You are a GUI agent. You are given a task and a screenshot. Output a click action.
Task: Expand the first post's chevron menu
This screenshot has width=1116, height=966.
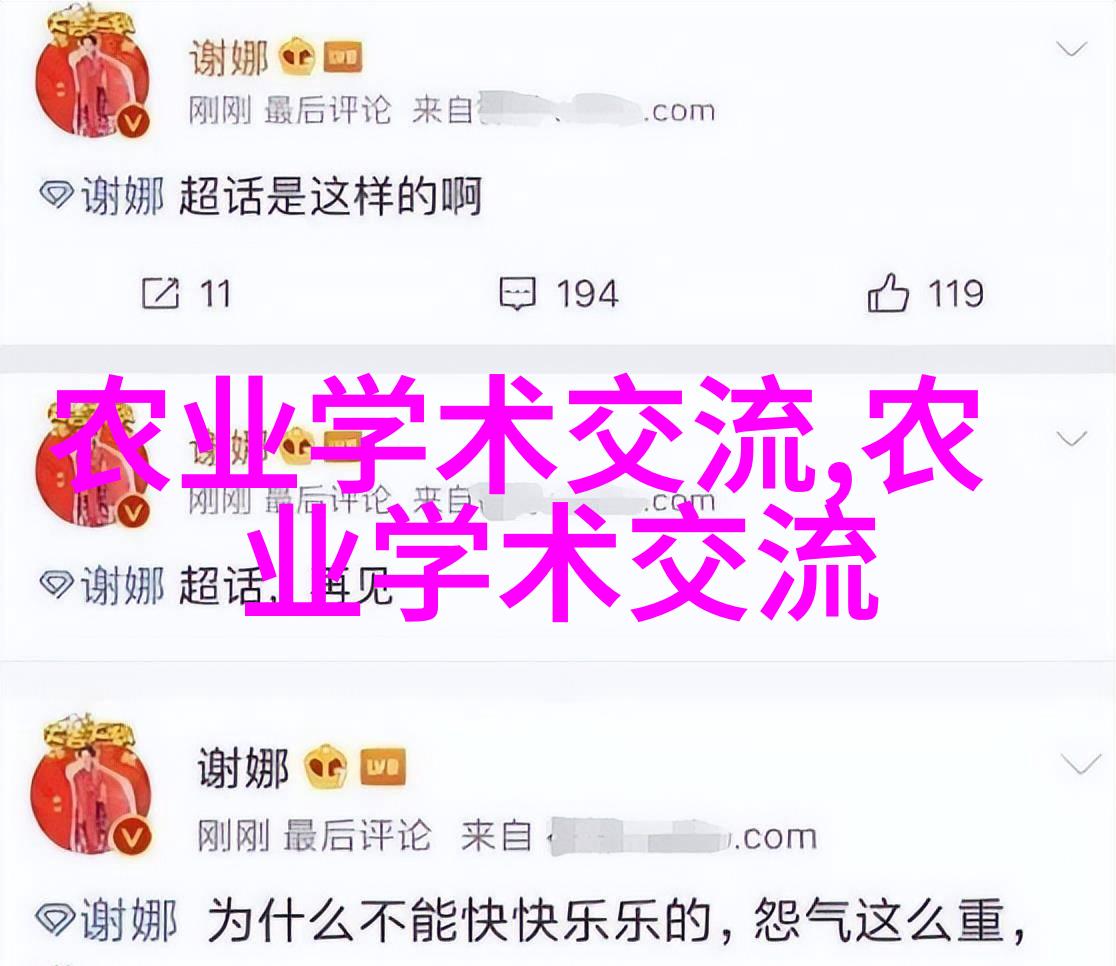(1071, 49)
